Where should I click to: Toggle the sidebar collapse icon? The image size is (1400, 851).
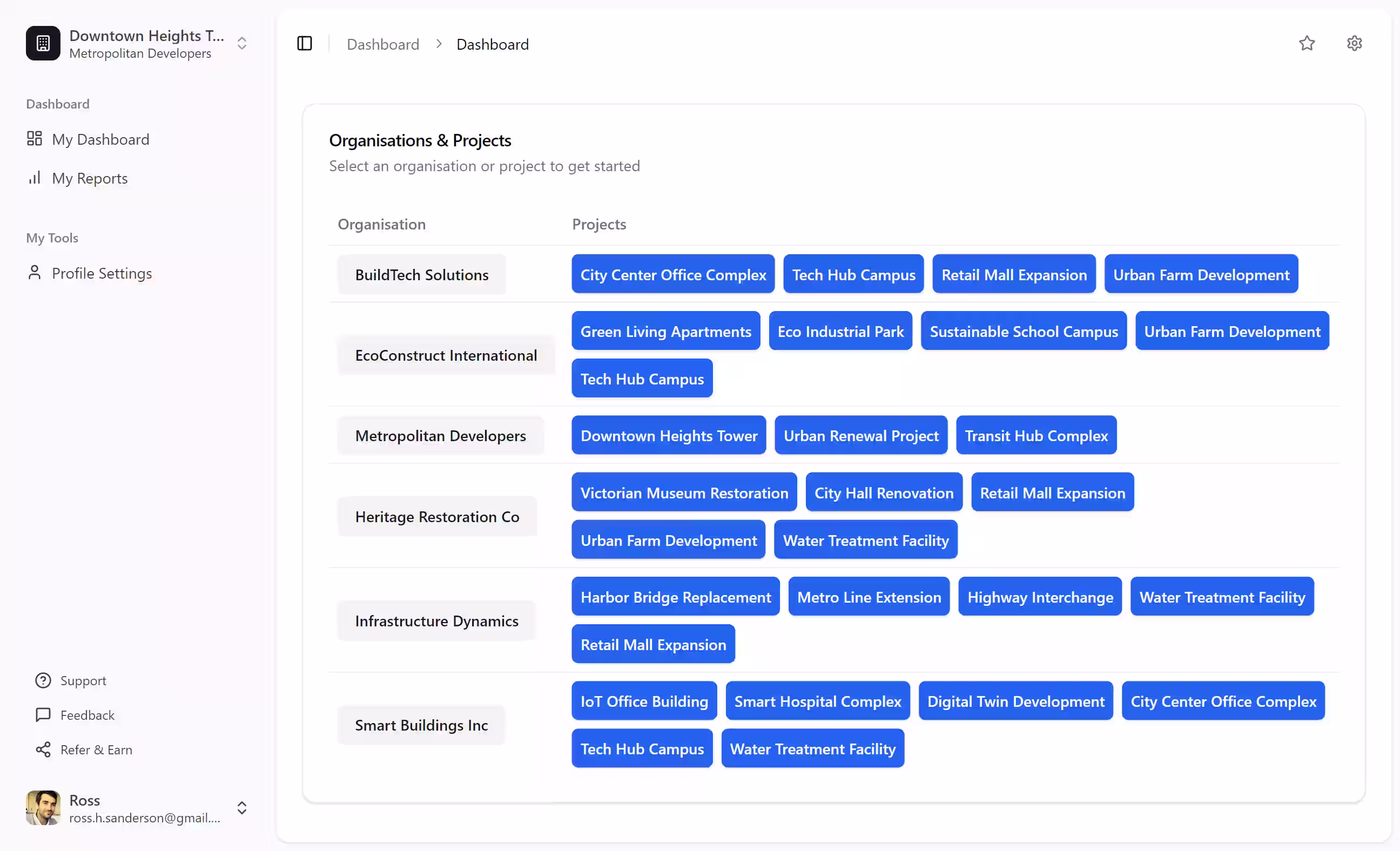pyautogui.click(x=305, y=43)
